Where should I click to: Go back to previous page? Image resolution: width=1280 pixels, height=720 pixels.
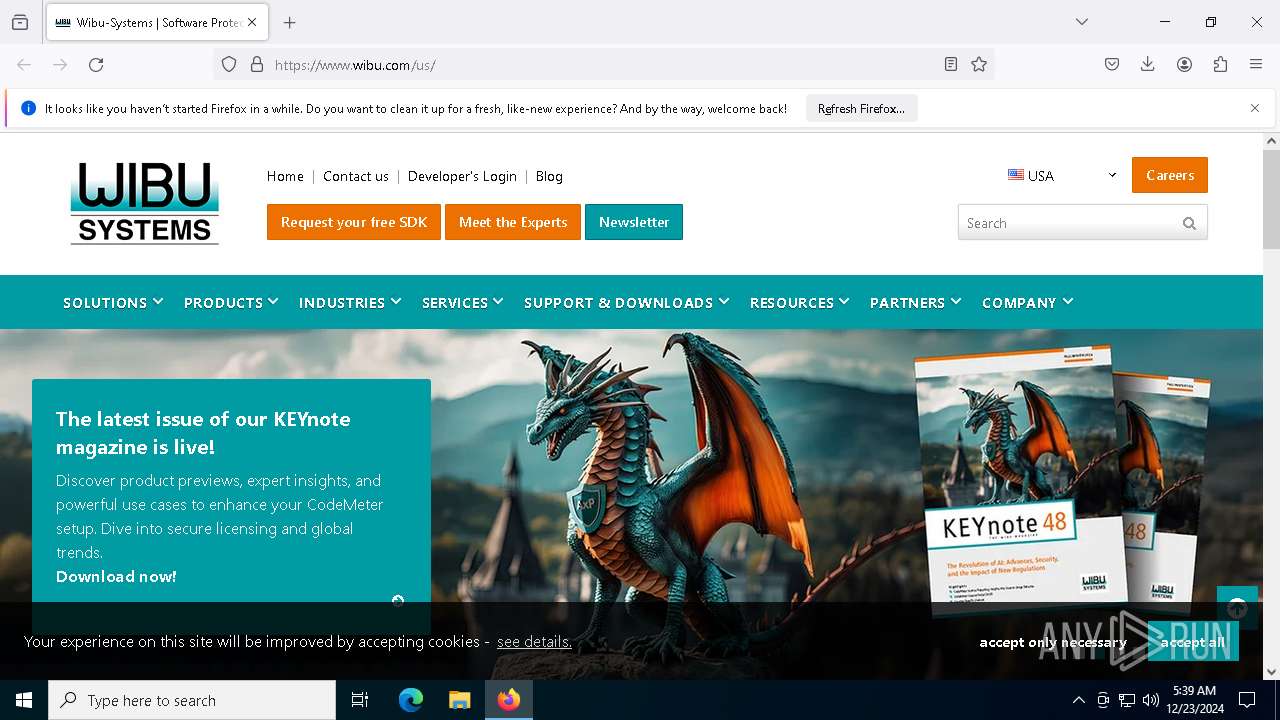click(24, 64)
